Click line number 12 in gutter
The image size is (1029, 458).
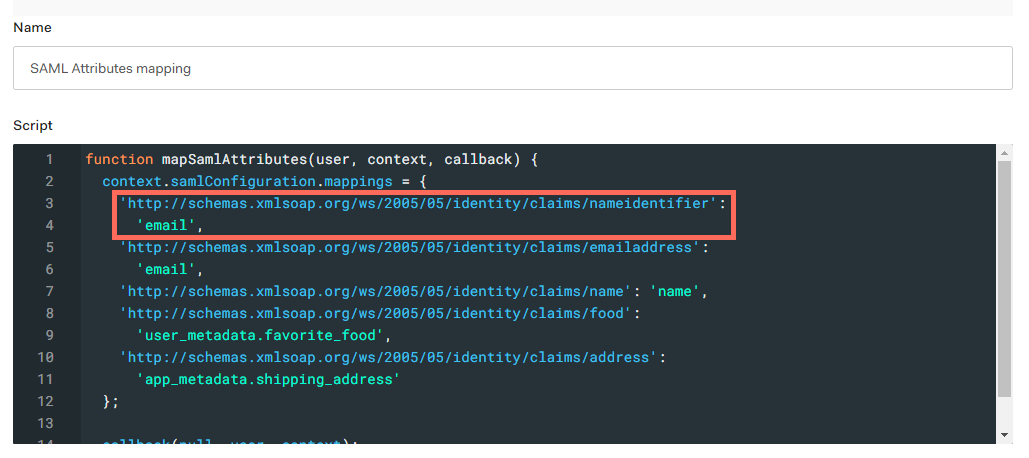(45, 401)
